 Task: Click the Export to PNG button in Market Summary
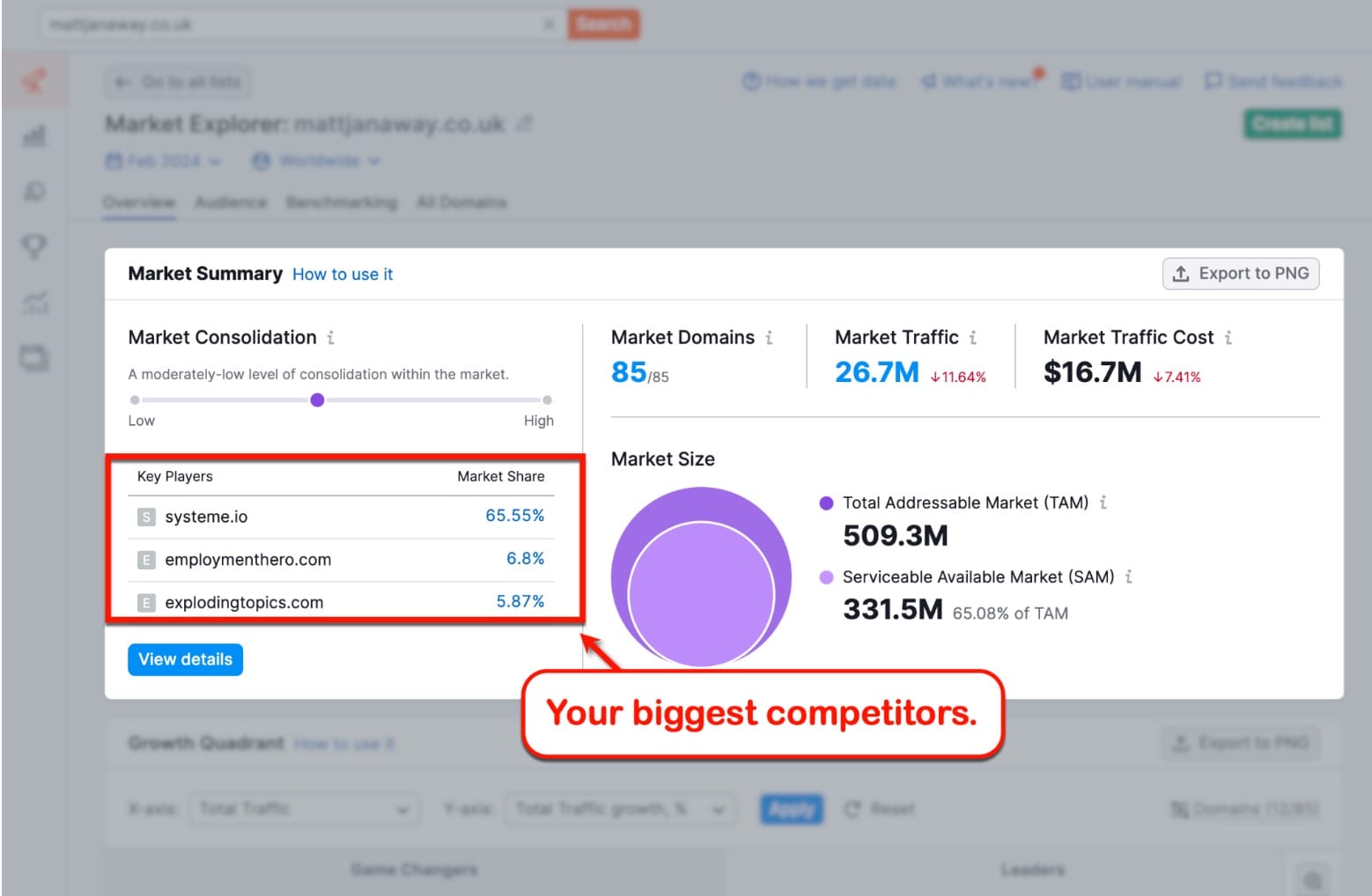point(1241,274)
